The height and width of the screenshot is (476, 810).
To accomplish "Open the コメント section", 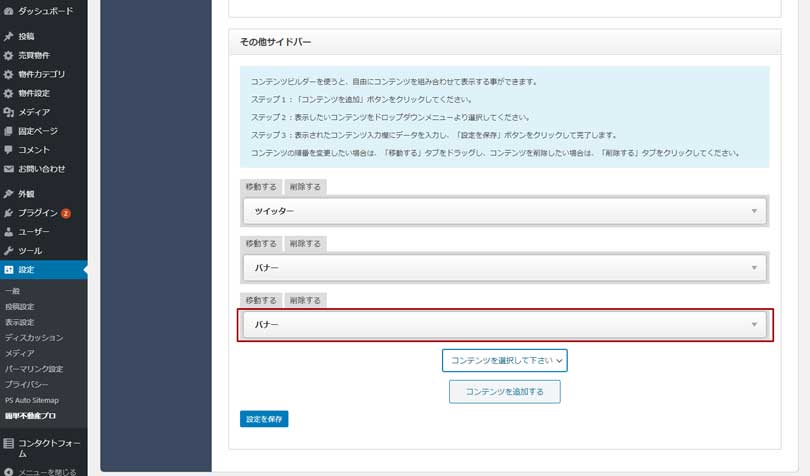I will [33, 150].
